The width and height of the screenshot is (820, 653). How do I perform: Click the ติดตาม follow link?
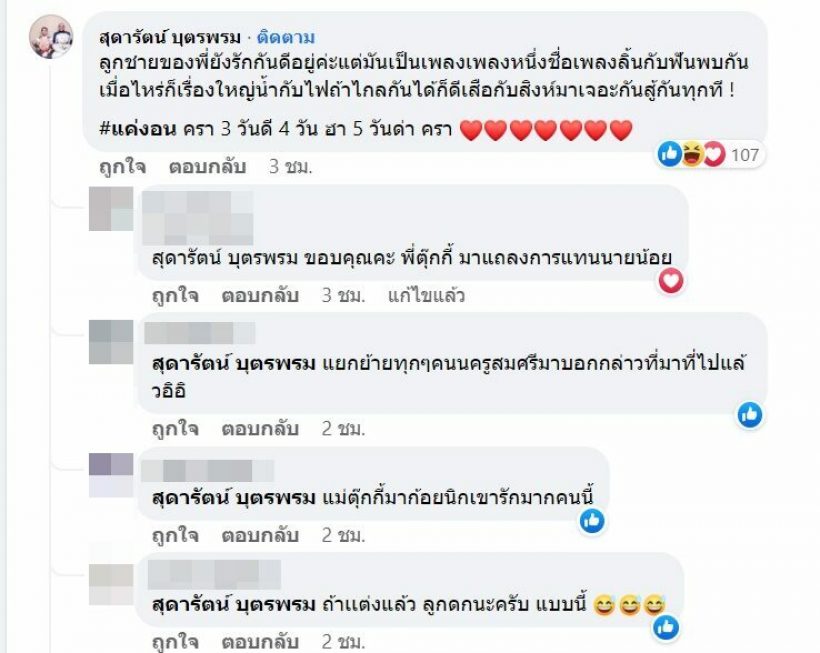[x=286, y=38]
